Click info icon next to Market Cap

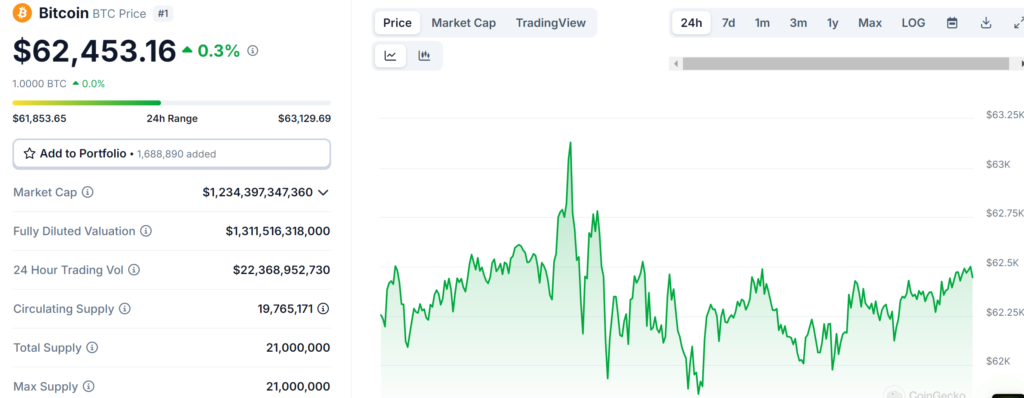(x=88, y=192)
